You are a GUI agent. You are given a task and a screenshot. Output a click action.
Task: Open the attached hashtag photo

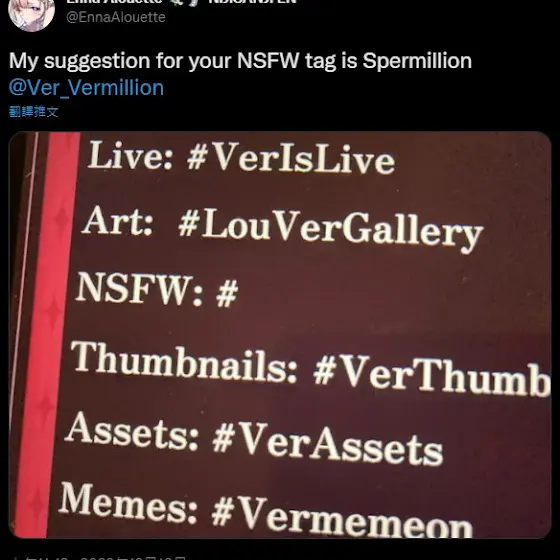click(x=280, y=335)
